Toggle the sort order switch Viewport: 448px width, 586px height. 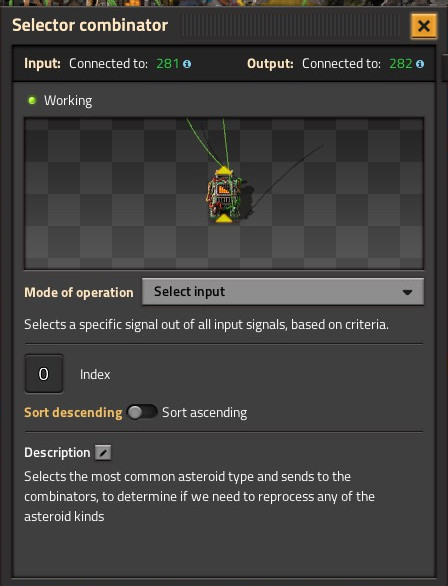[142, 413]
